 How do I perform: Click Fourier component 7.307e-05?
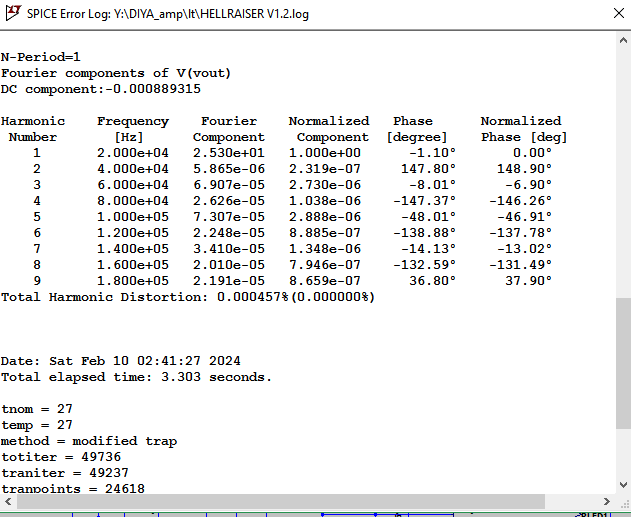(x=229, y=217)
